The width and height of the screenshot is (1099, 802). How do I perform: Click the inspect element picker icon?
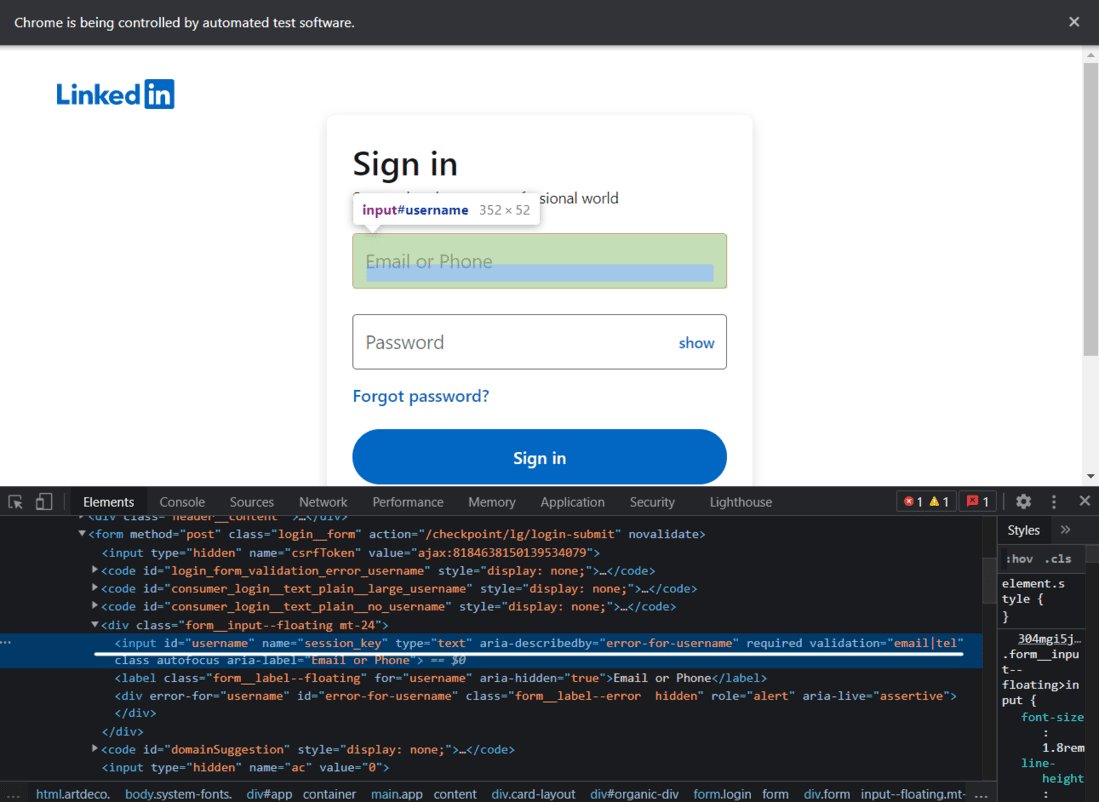15,502
